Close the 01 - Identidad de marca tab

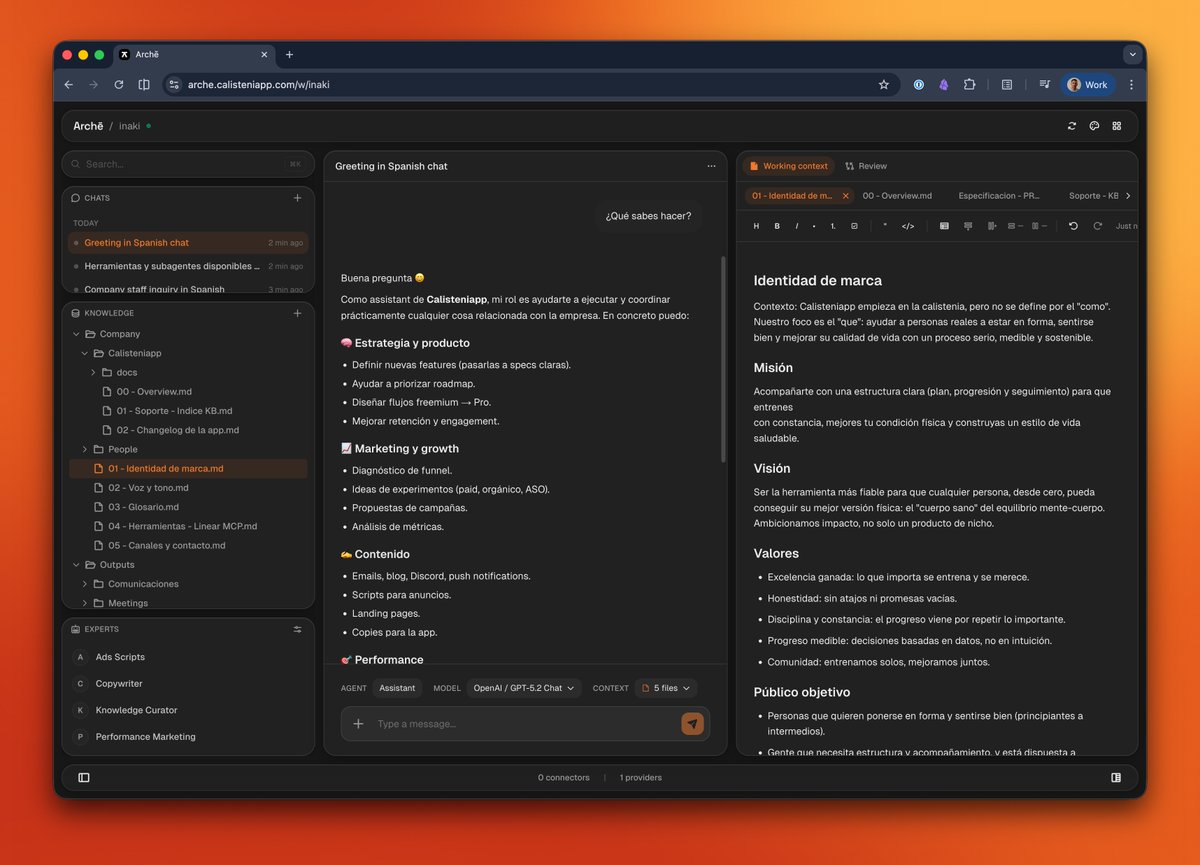[x=845, y=196]
